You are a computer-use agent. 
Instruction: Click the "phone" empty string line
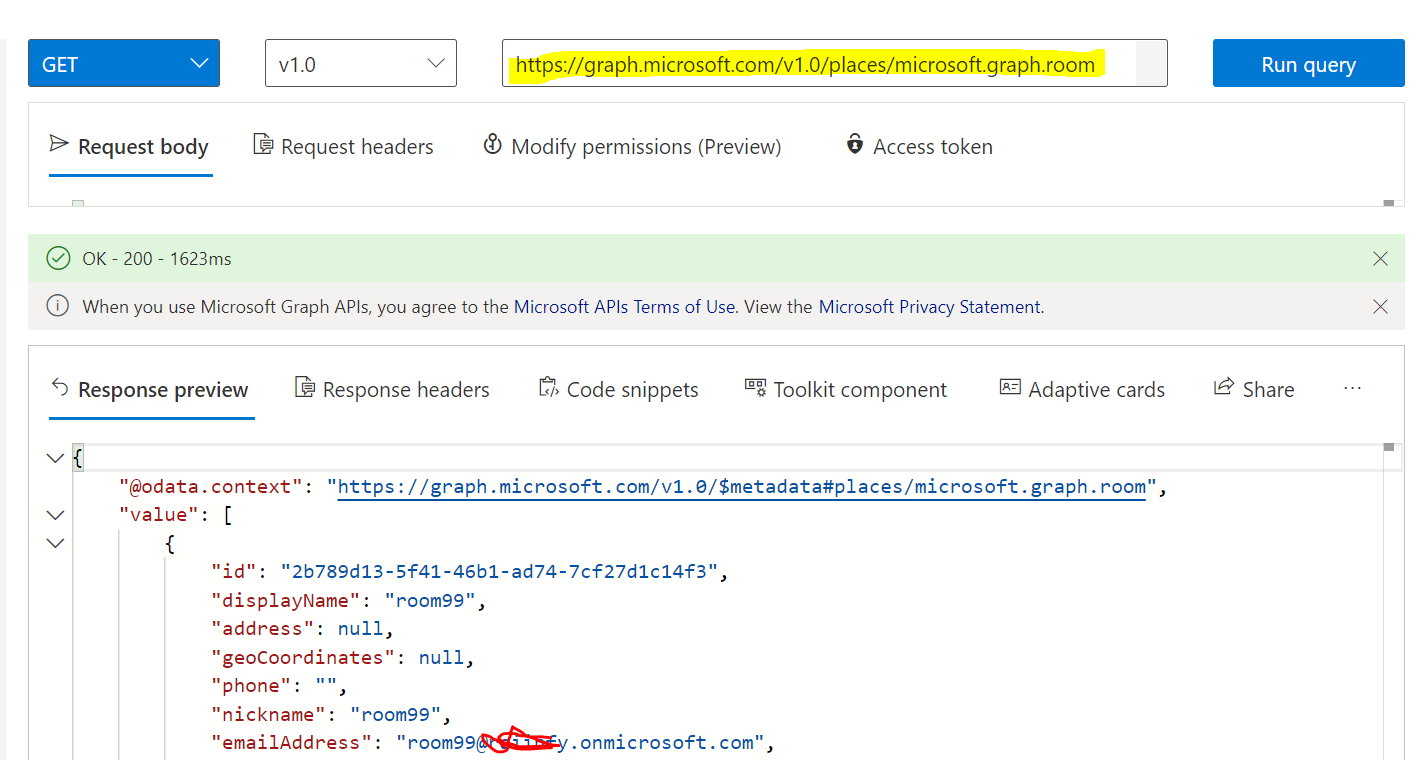click(x=278, y=686)
